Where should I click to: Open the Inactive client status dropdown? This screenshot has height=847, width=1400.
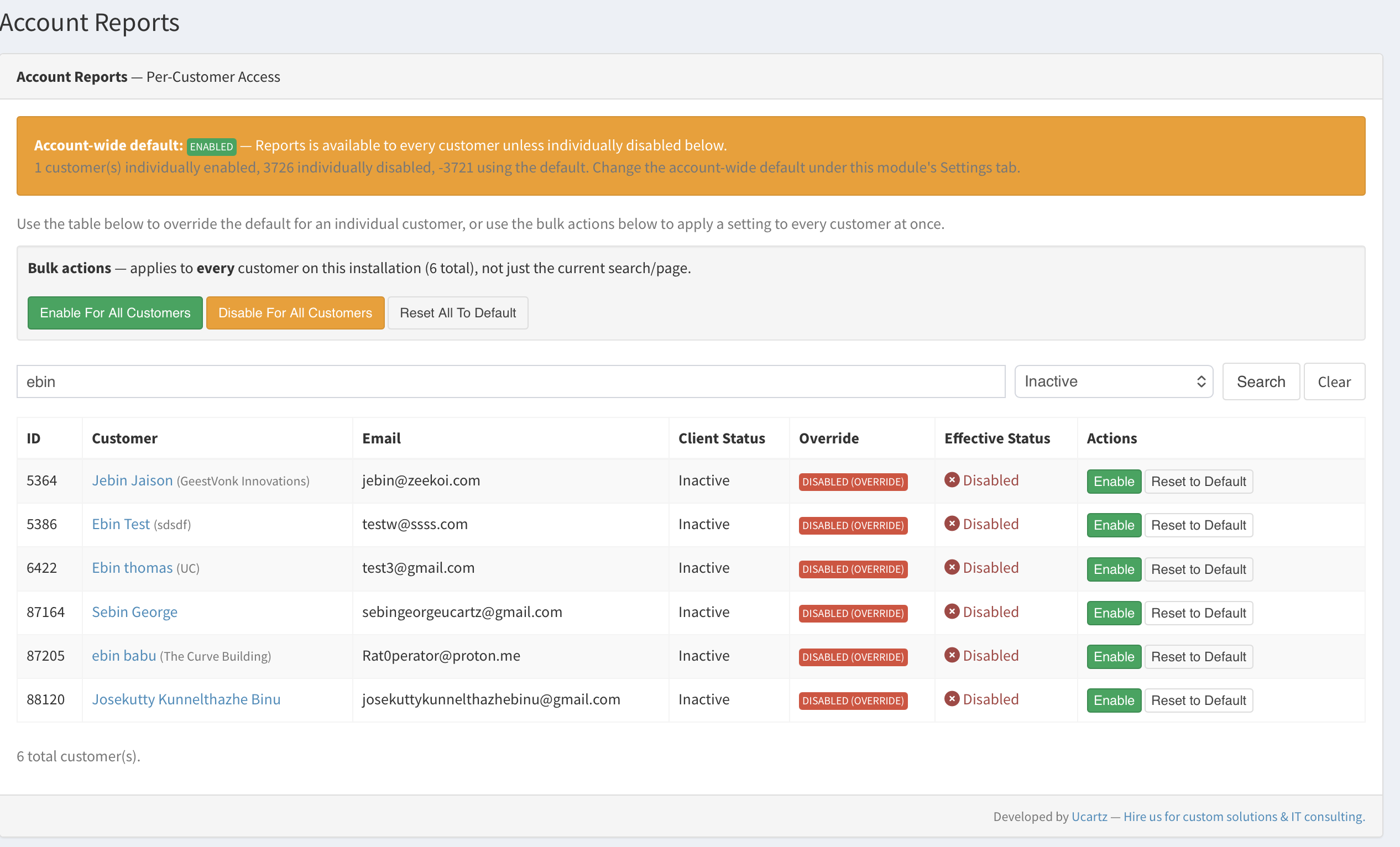pos(1114,381)
